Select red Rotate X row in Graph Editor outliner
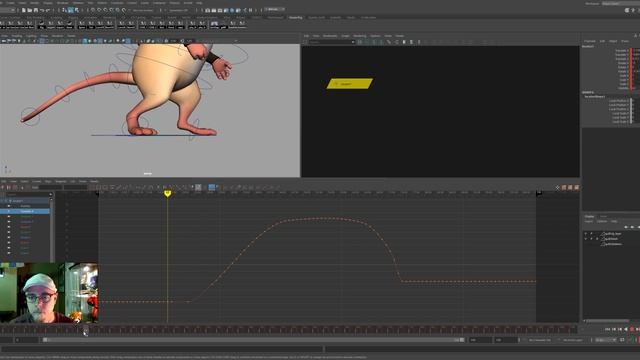This screenshot has height=360, width=640. 25,227
